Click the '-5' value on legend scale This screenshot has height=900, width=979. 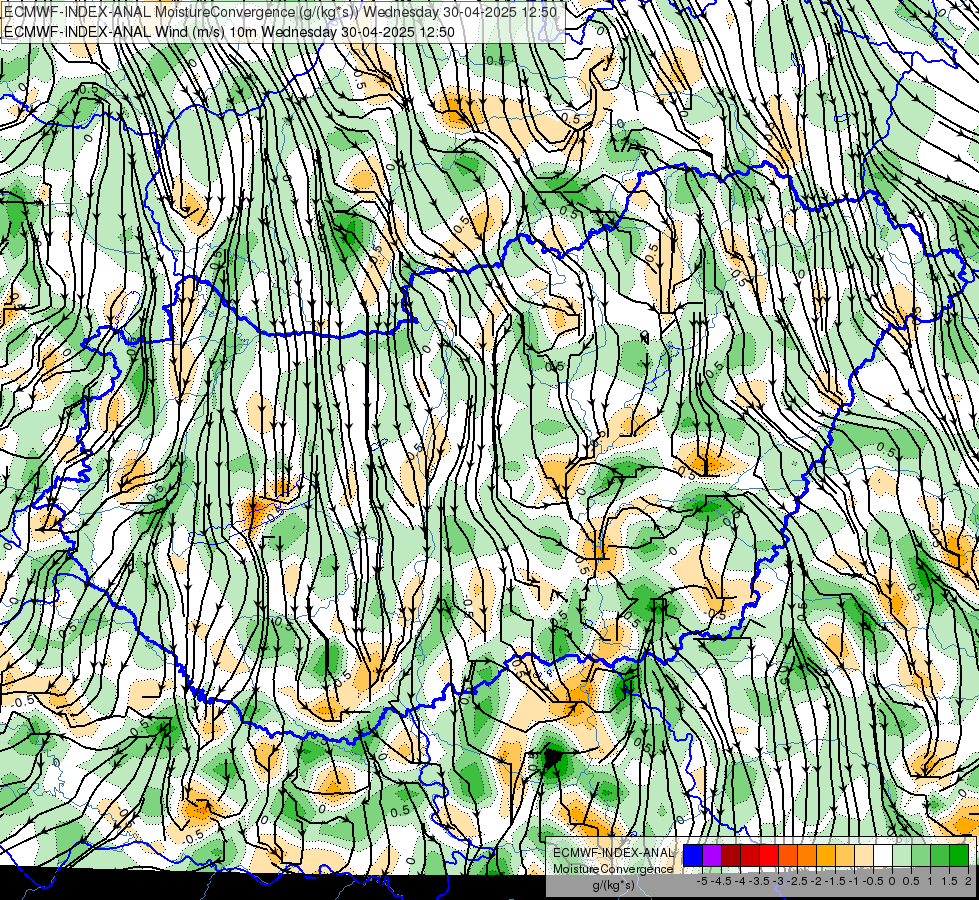tap(702, 881)
